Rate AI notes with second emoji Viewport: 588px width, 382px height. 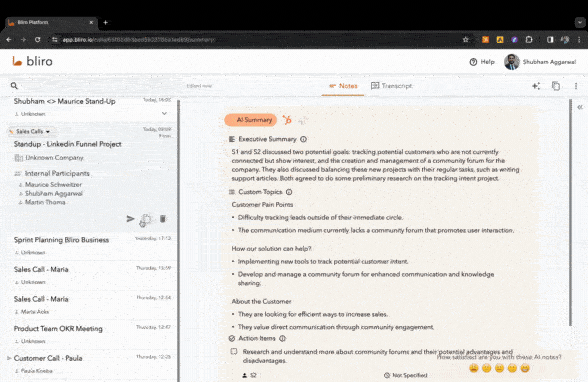[486, 368]
